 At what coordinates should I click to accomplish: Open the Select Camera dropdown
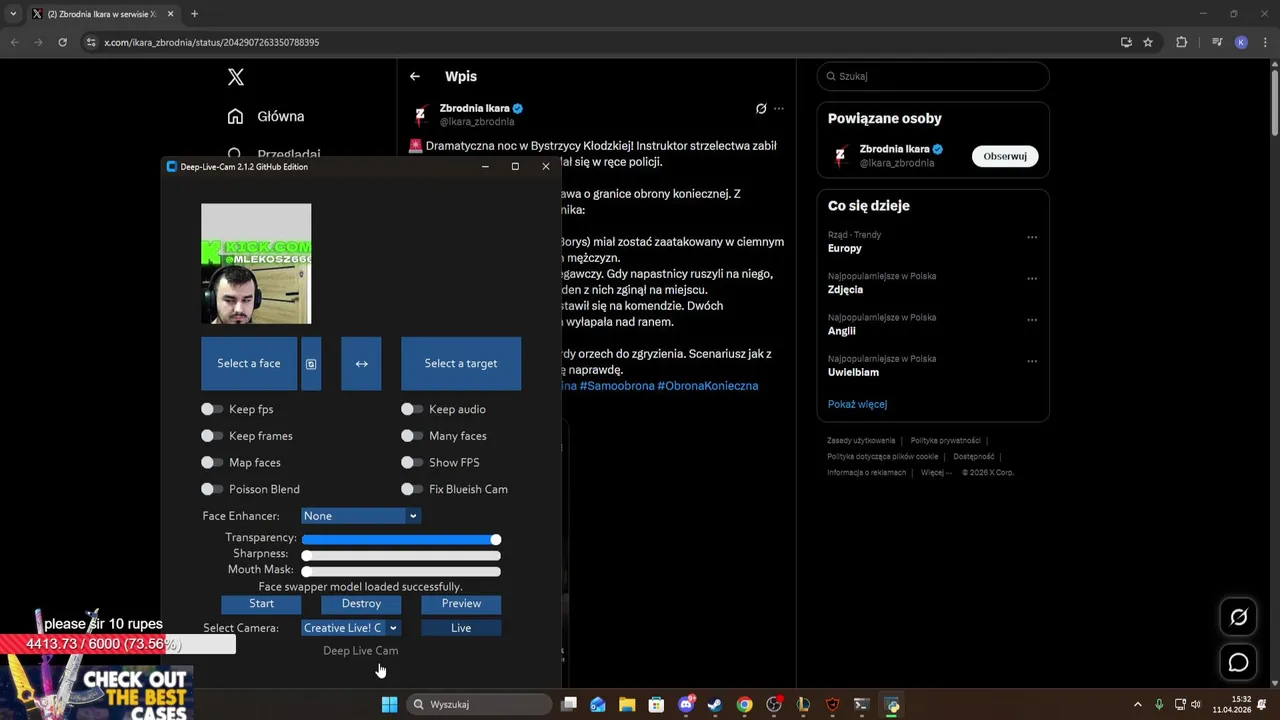point(351,628)
